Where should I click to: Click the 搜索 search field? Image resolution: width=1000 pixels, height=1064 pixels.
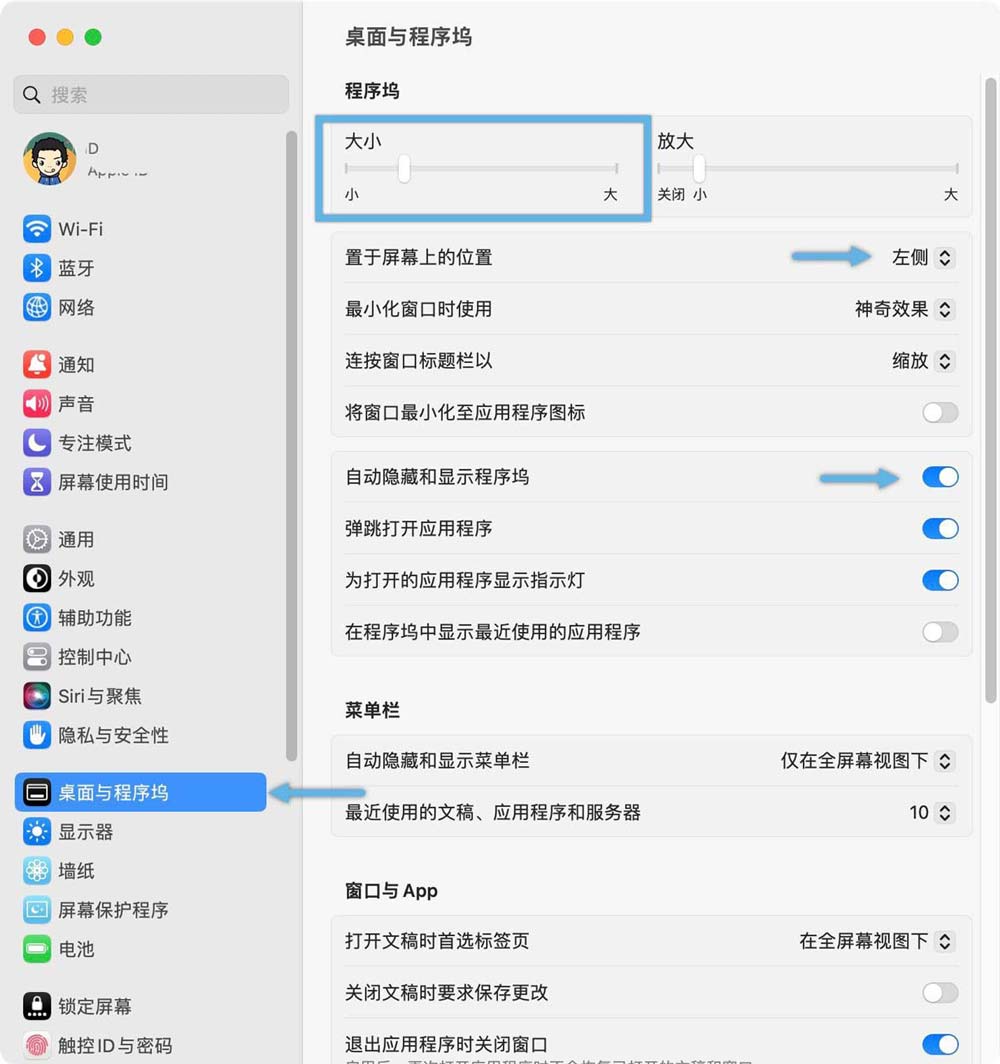[150, 94]
